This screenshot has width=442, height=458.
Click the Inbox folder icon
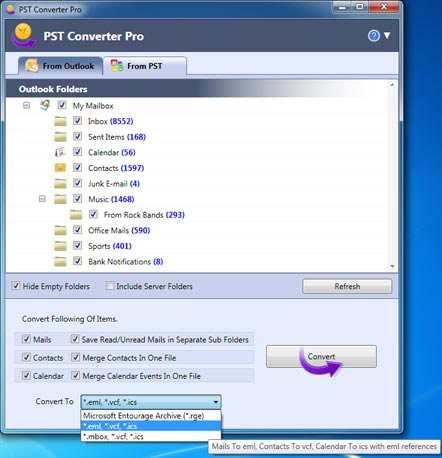[x=60, y=121]
